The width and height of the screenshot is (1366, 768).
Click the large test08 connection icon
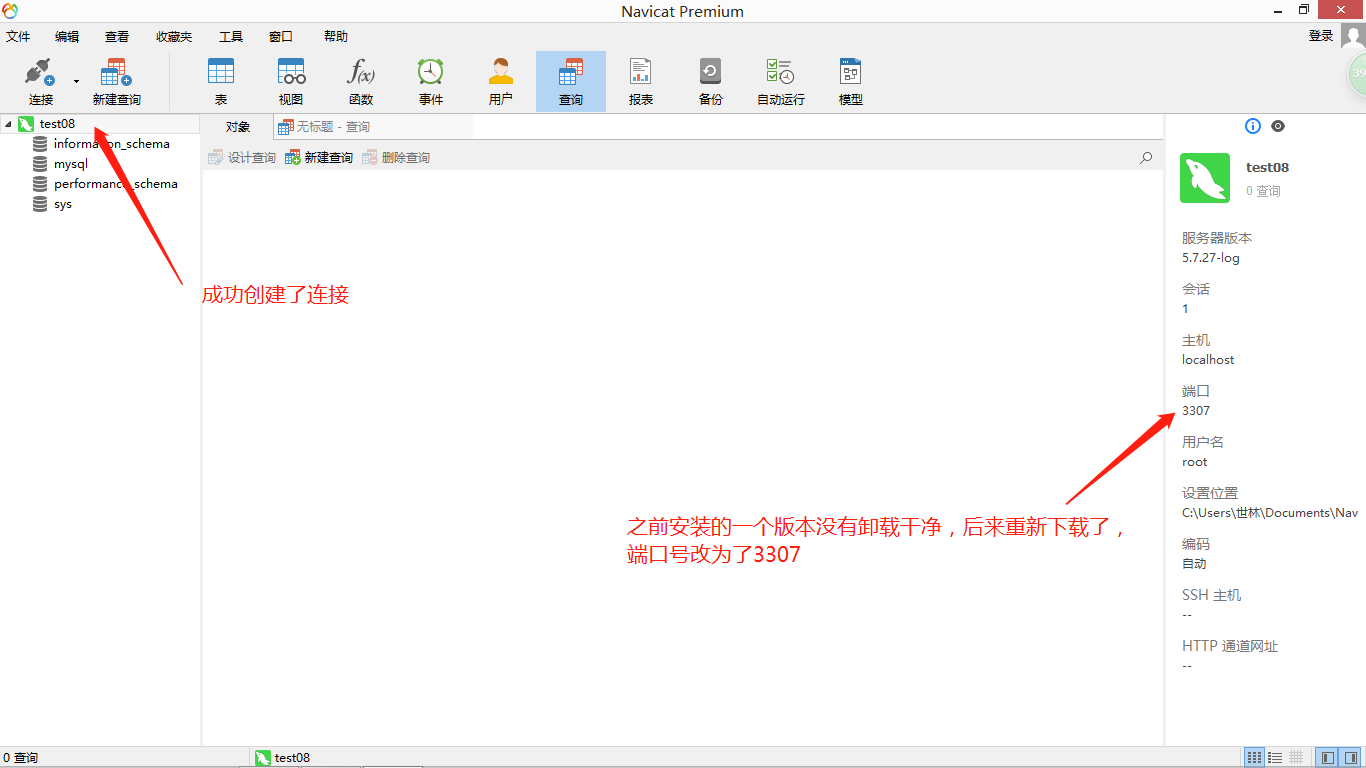[x=1205, y=178]
